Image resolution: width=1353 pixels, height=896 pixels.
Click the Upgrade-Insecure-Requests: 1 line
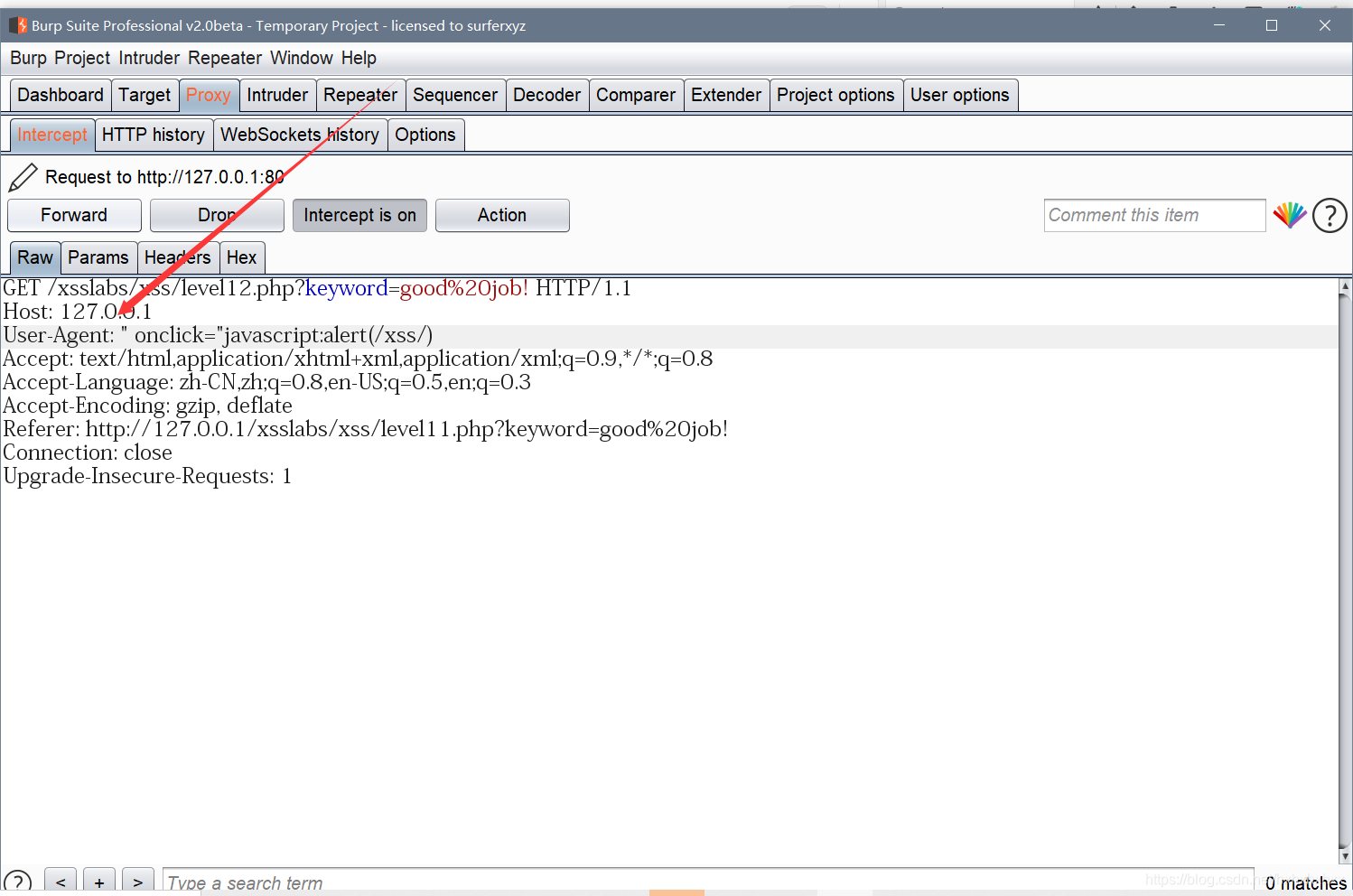pyautogui.click(x=148, y=476)
